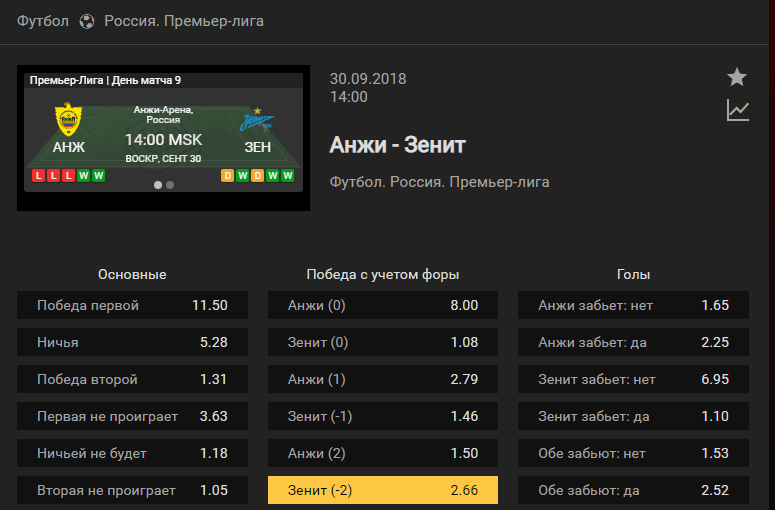
Task: Click Футбол. Россия. Премьер-лига subtitle
Action: (x=439, y=182)
